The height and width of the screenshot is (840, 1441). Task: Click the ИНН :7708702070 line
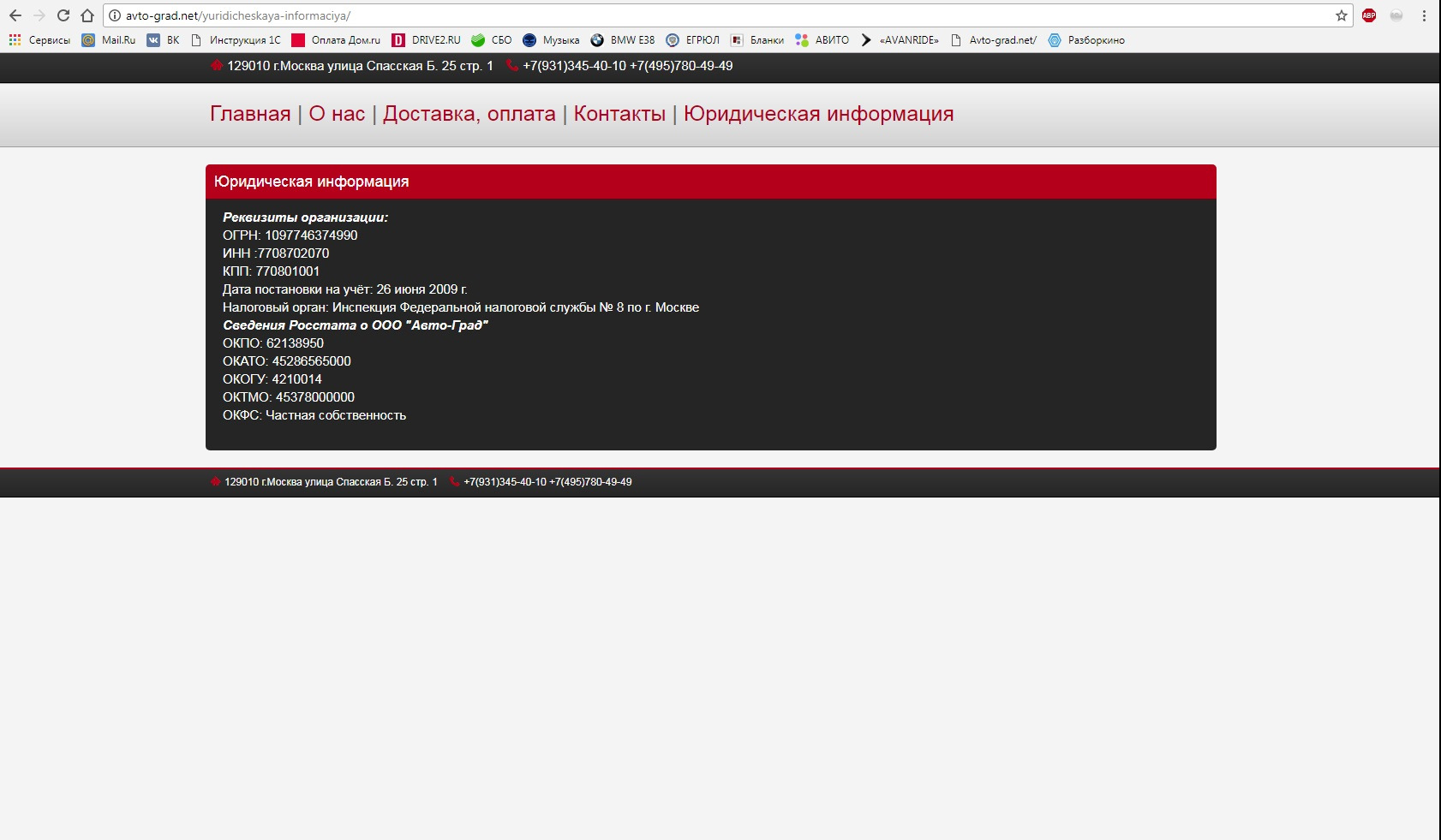point(276,253)
